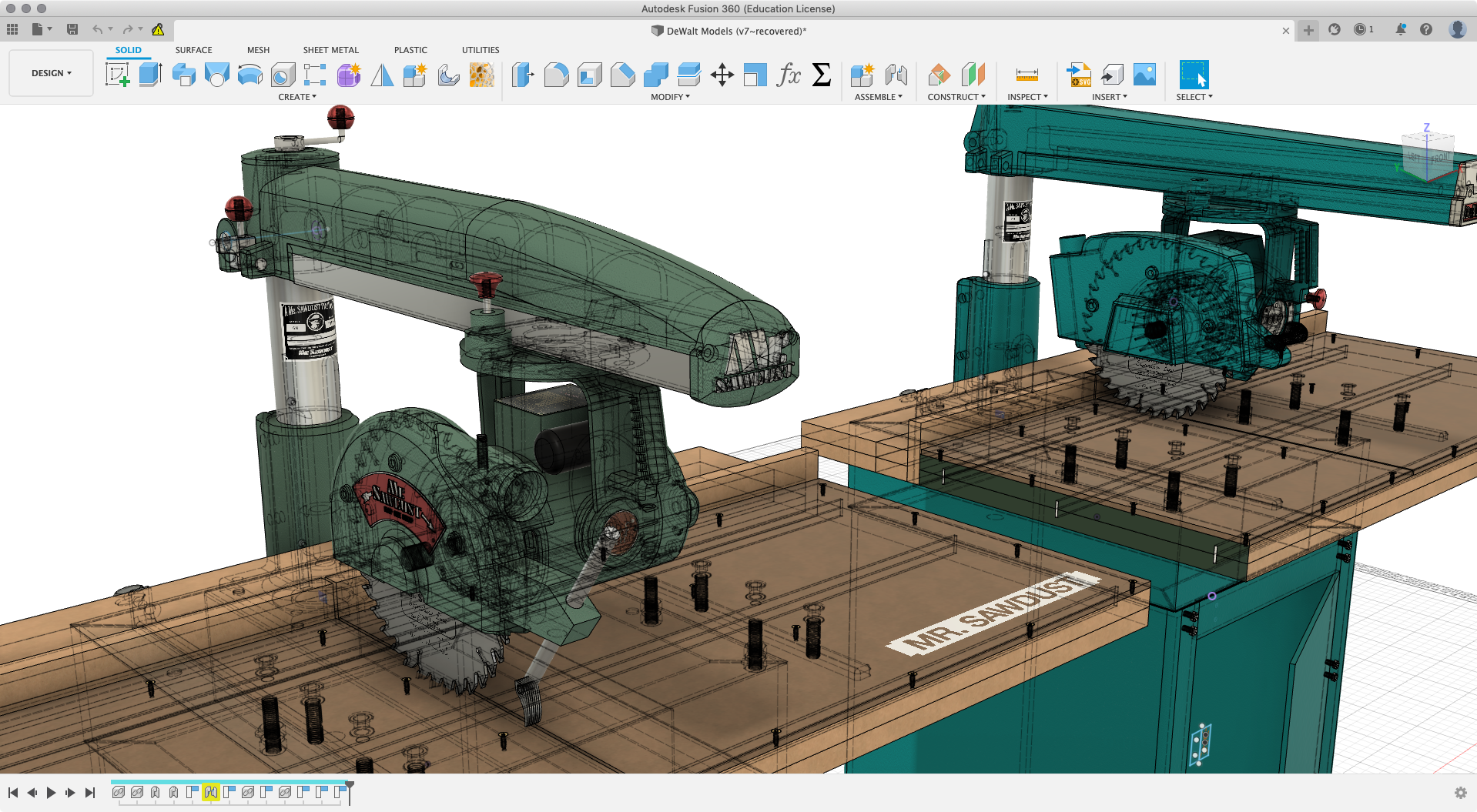
Task: Click the purple Create Form icon
Action: [349, 75]
